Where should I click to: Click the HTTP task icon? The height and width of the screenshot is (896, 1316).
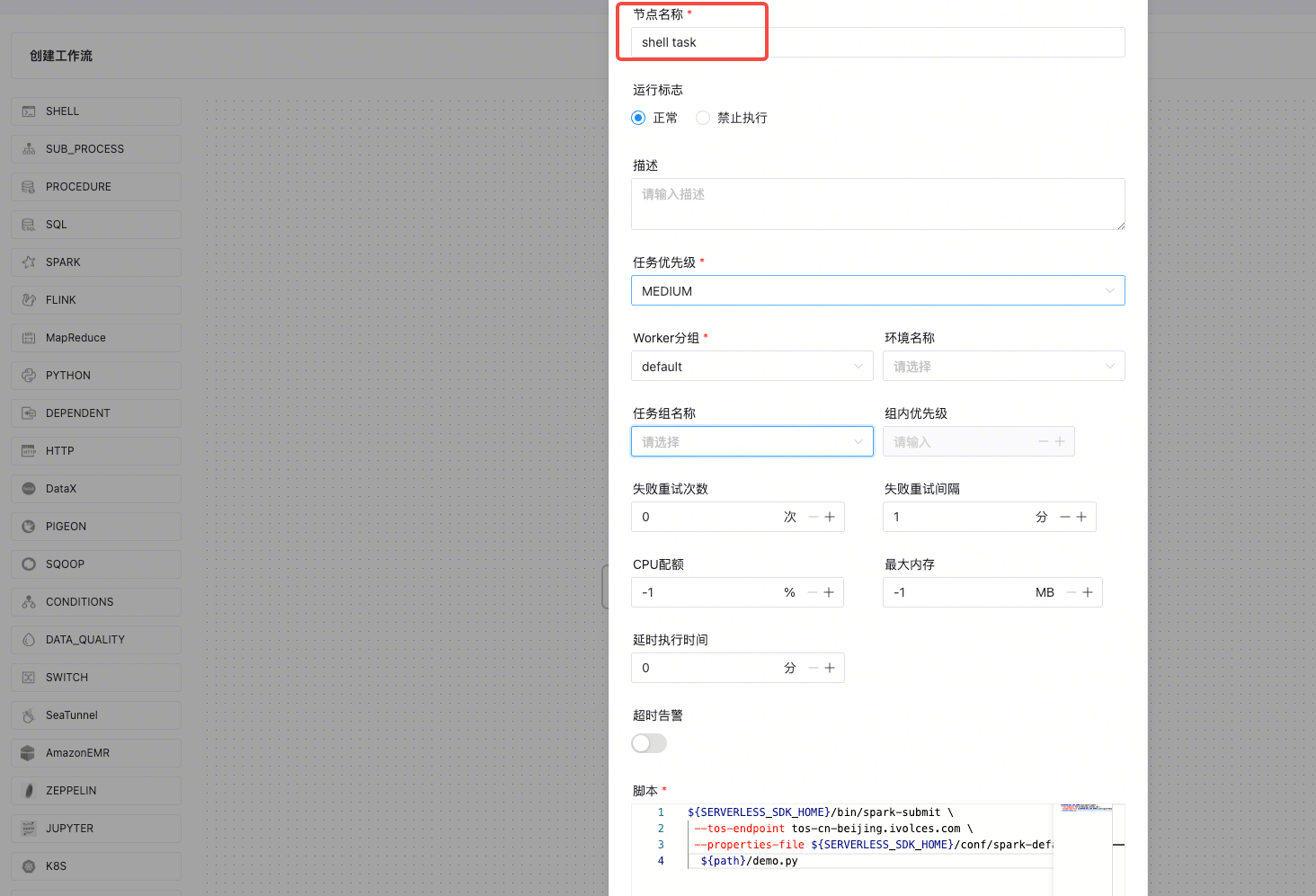click(29, 451)
